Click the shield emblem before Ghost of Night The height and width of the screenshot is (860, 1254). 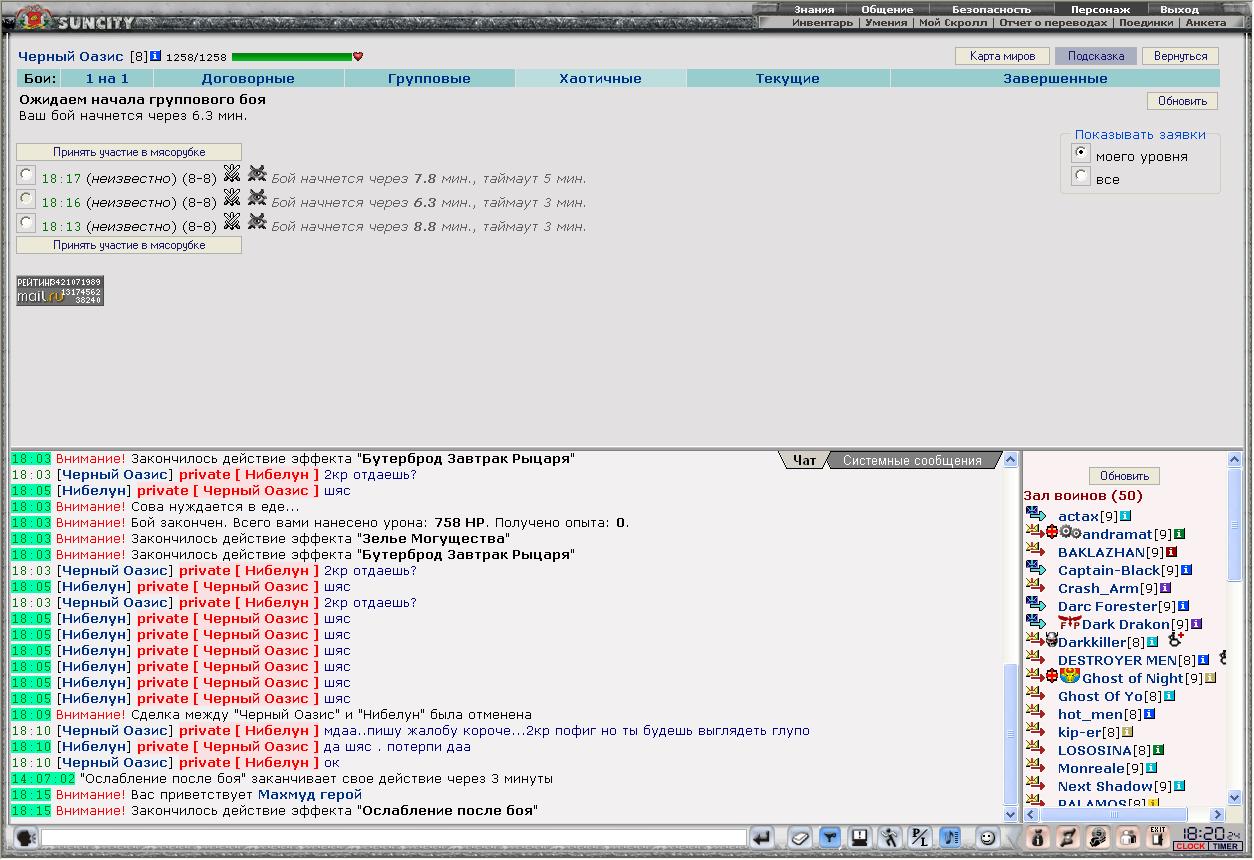1070,677
